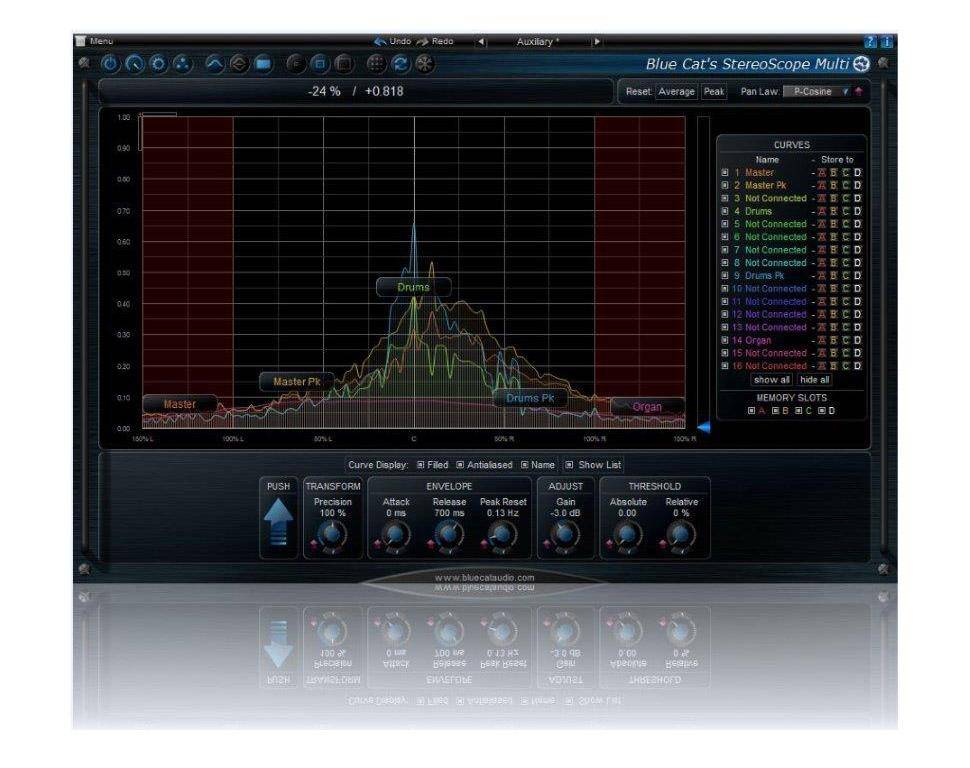
Task: Click the power bypass icon in toolbar
Action: pos(110,64)
